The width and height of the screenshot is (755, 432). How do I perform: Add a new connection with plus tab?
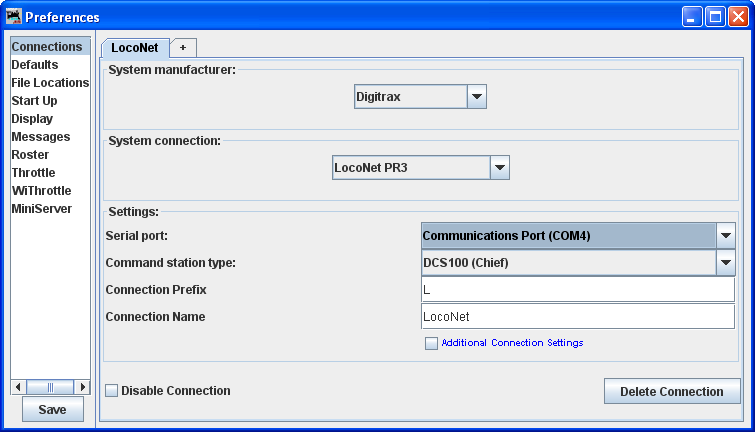click(x=183, y=47)
